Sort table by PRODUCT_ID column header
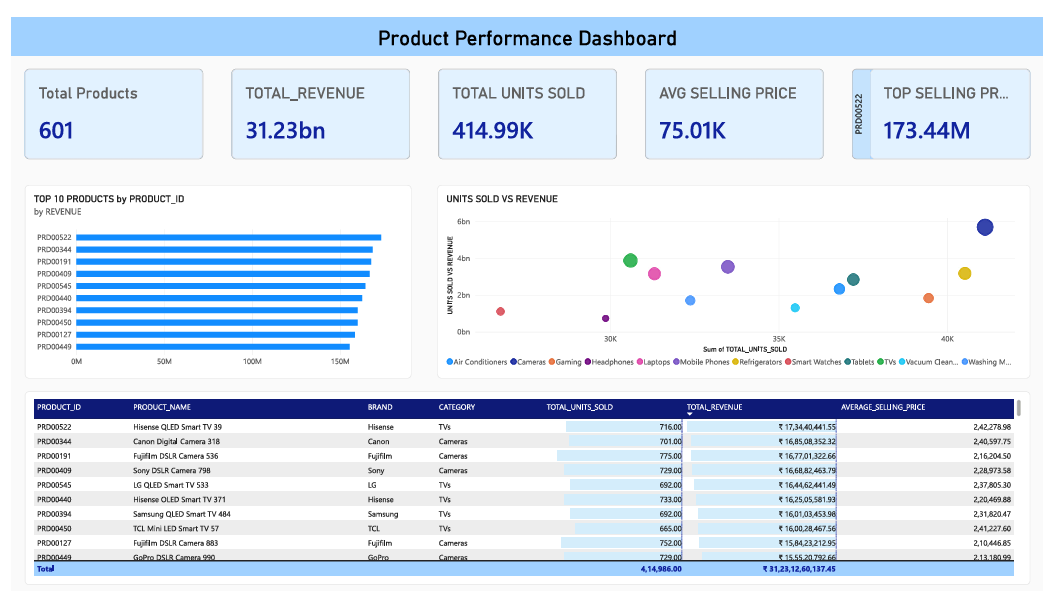The image size is (1054, 591). click(x=59, y=407)
